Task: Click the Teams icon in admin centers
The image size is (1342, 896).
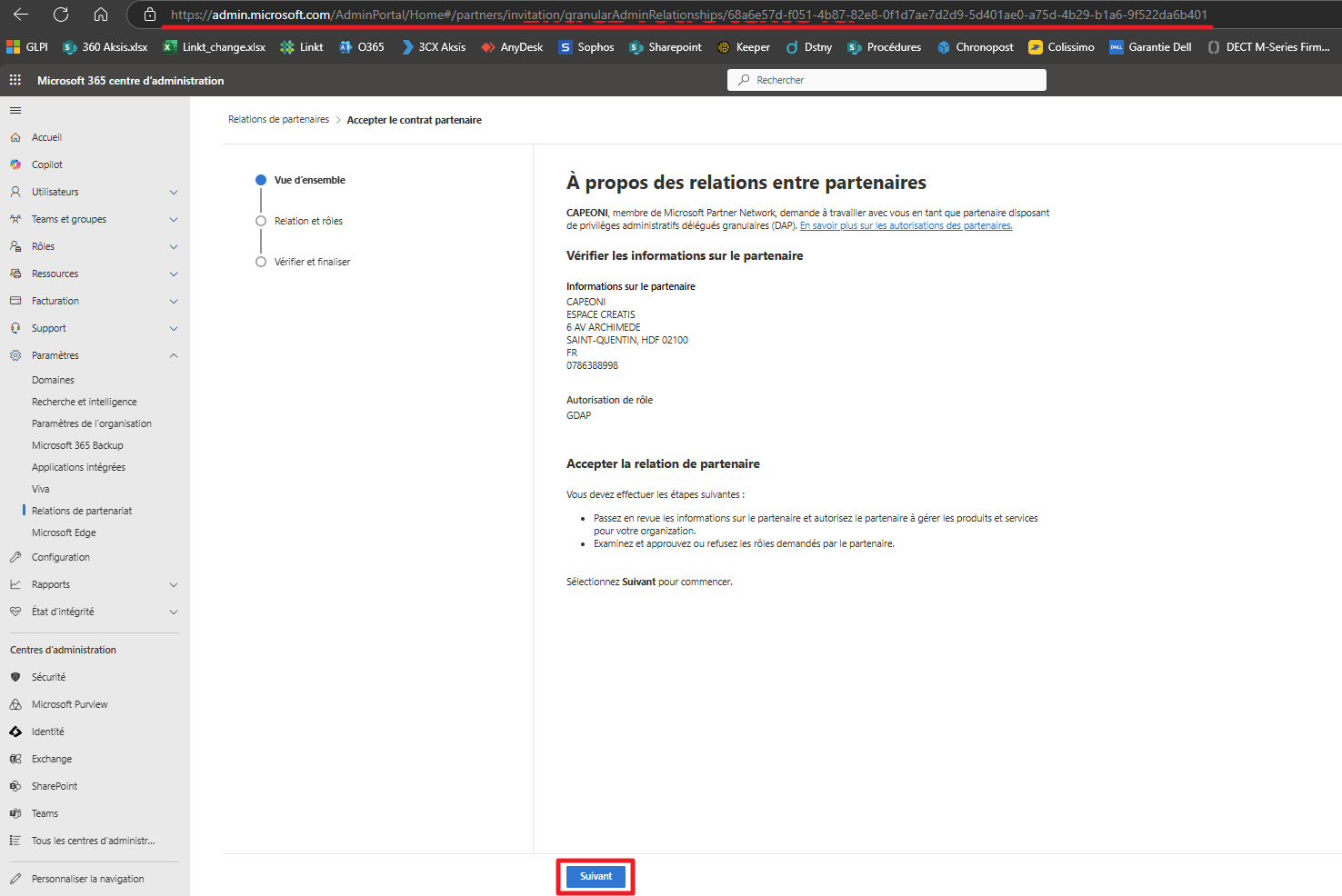Action: 15,813
